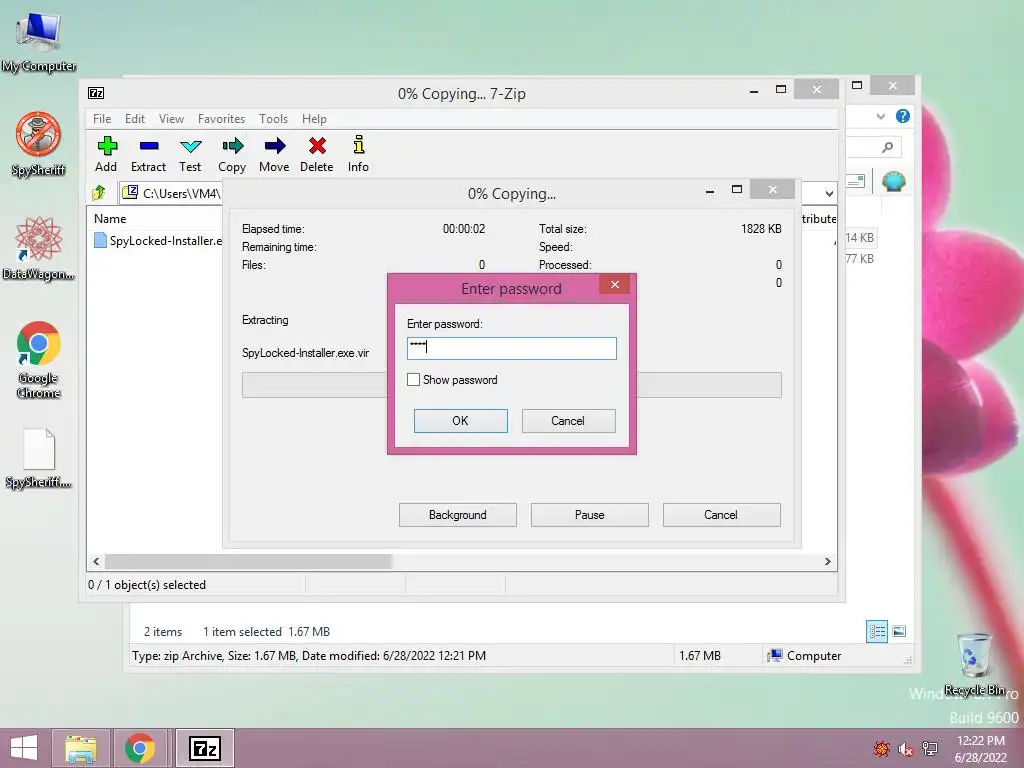Switch Explorer to large icons view
This screenshot has width=1024, height=768.
[899, 632]
